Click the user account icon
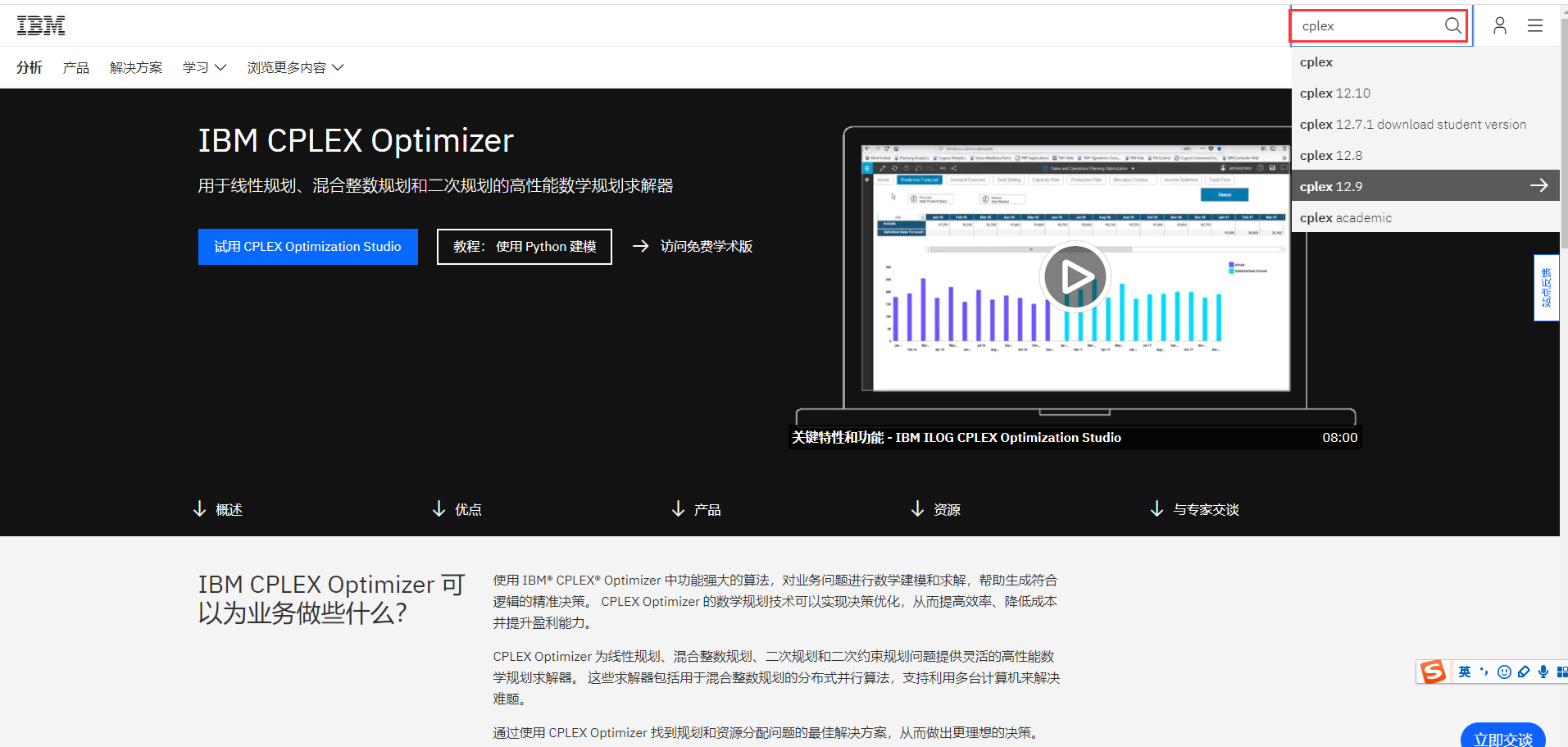The image size is (1568, 747). click(x=1499, y=25)
